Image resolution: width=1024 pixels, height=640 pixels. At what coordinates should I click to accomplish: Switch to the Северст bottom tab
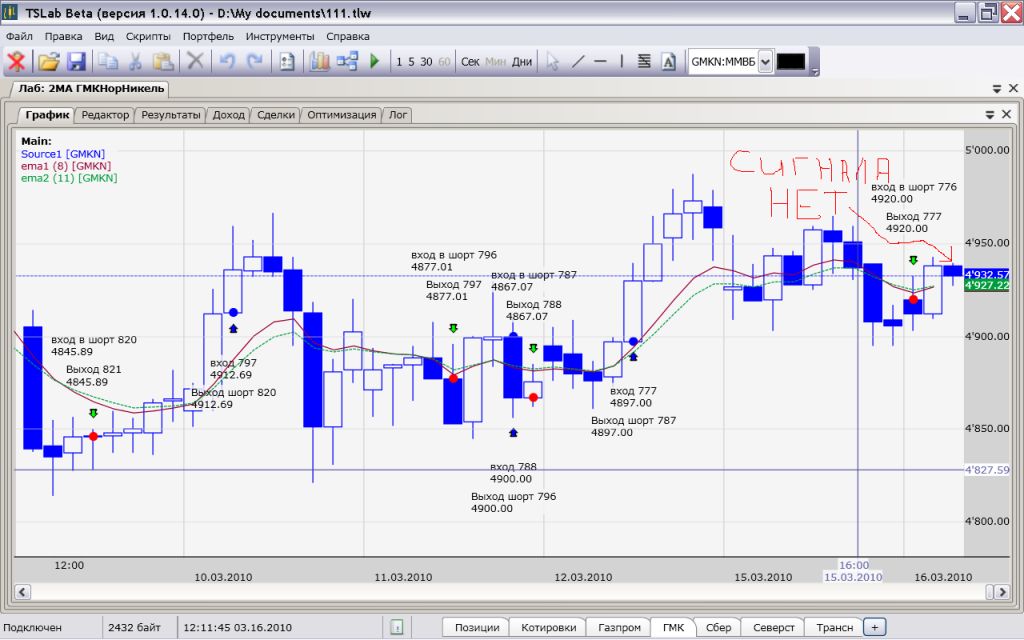click(774, 628)
